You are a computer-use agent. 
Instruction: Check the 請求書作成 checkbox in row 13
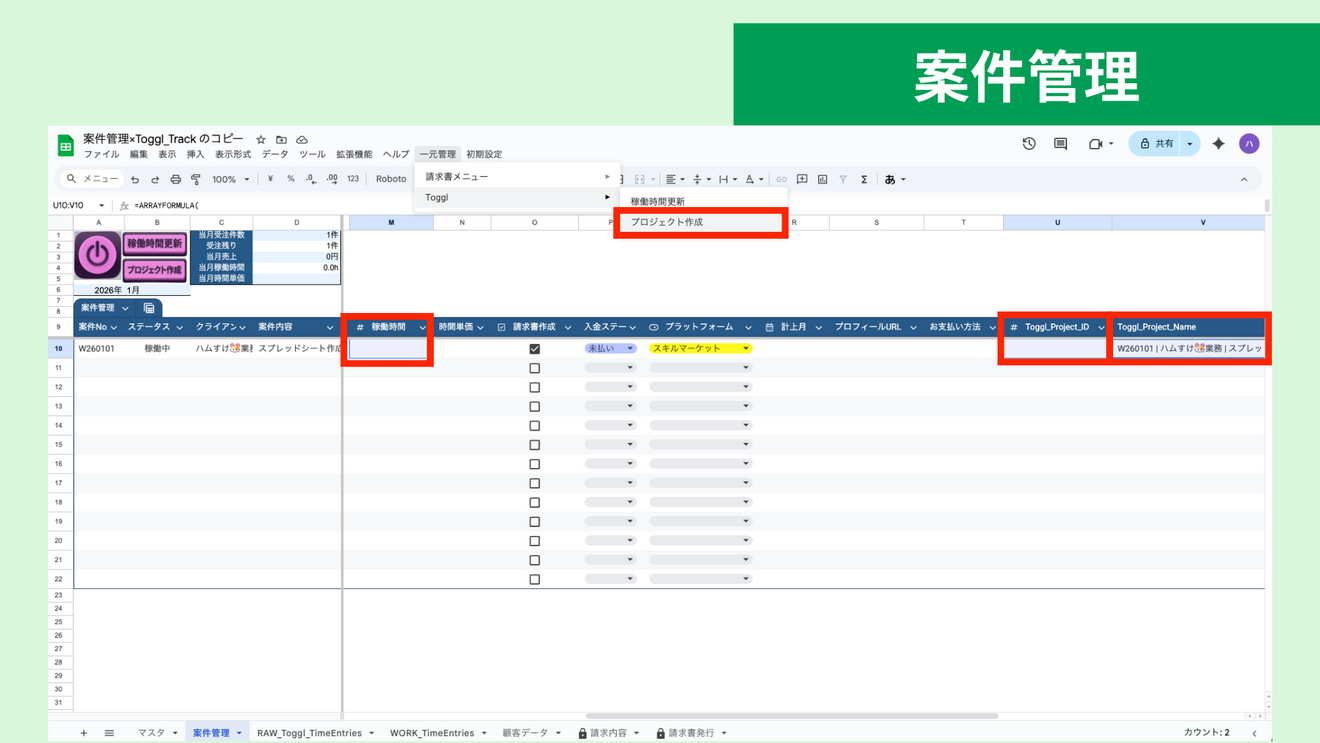click(535, 406)
